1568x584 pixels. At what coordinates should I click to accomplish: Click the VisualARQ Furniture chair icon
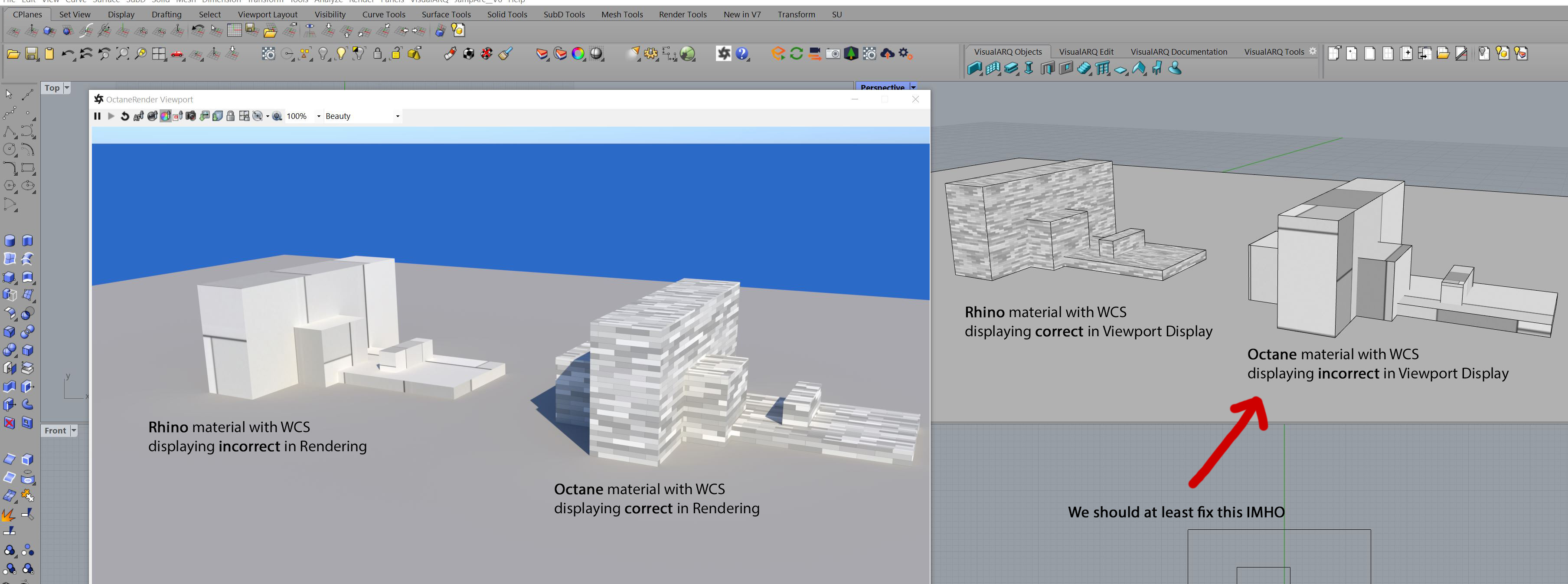tap(1157, 69)
